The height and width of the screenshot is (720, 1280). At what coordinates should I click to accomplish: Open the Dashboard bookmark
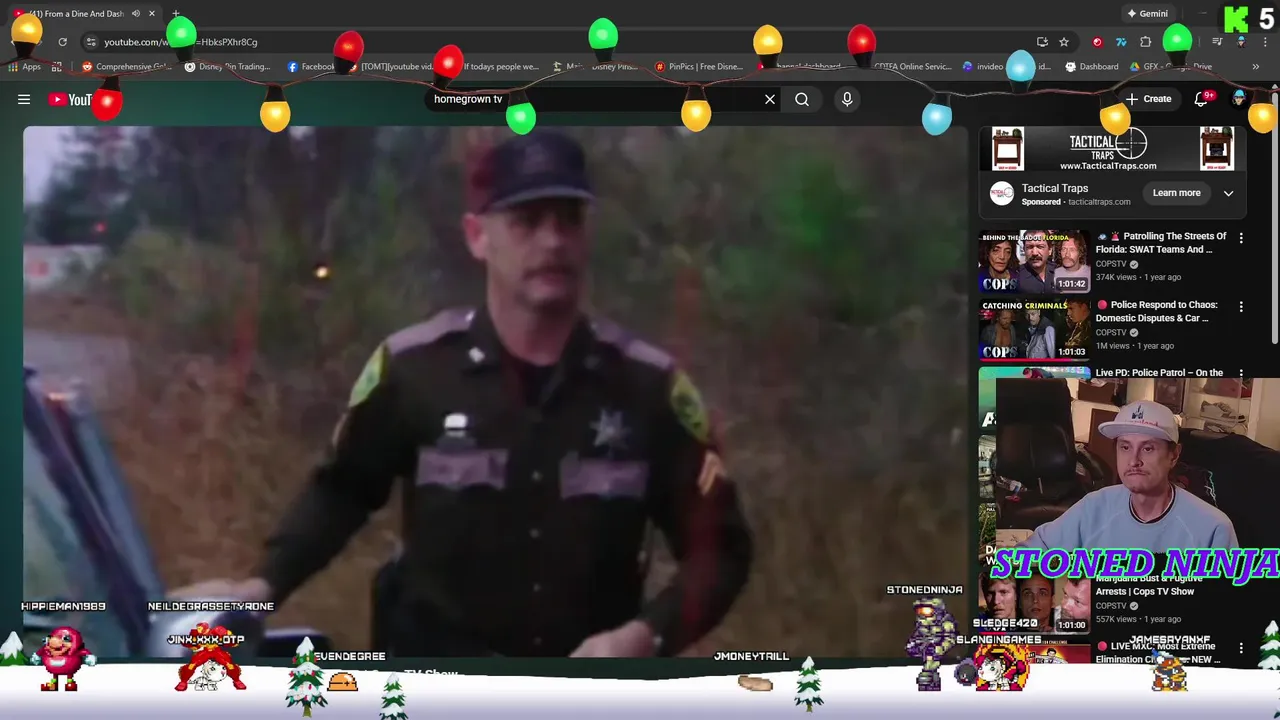(1092, 67)
